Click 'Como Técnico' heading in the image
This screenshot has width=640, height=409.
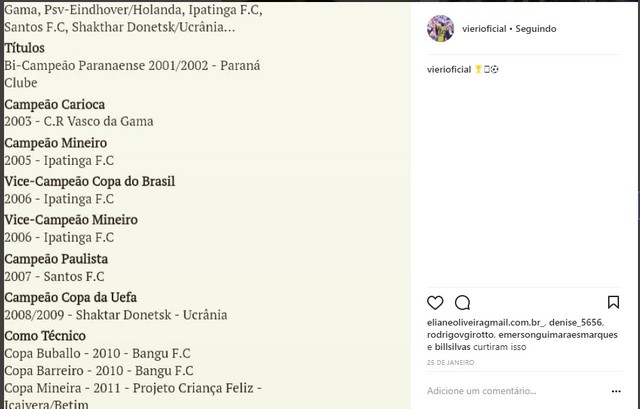(45, 335)
